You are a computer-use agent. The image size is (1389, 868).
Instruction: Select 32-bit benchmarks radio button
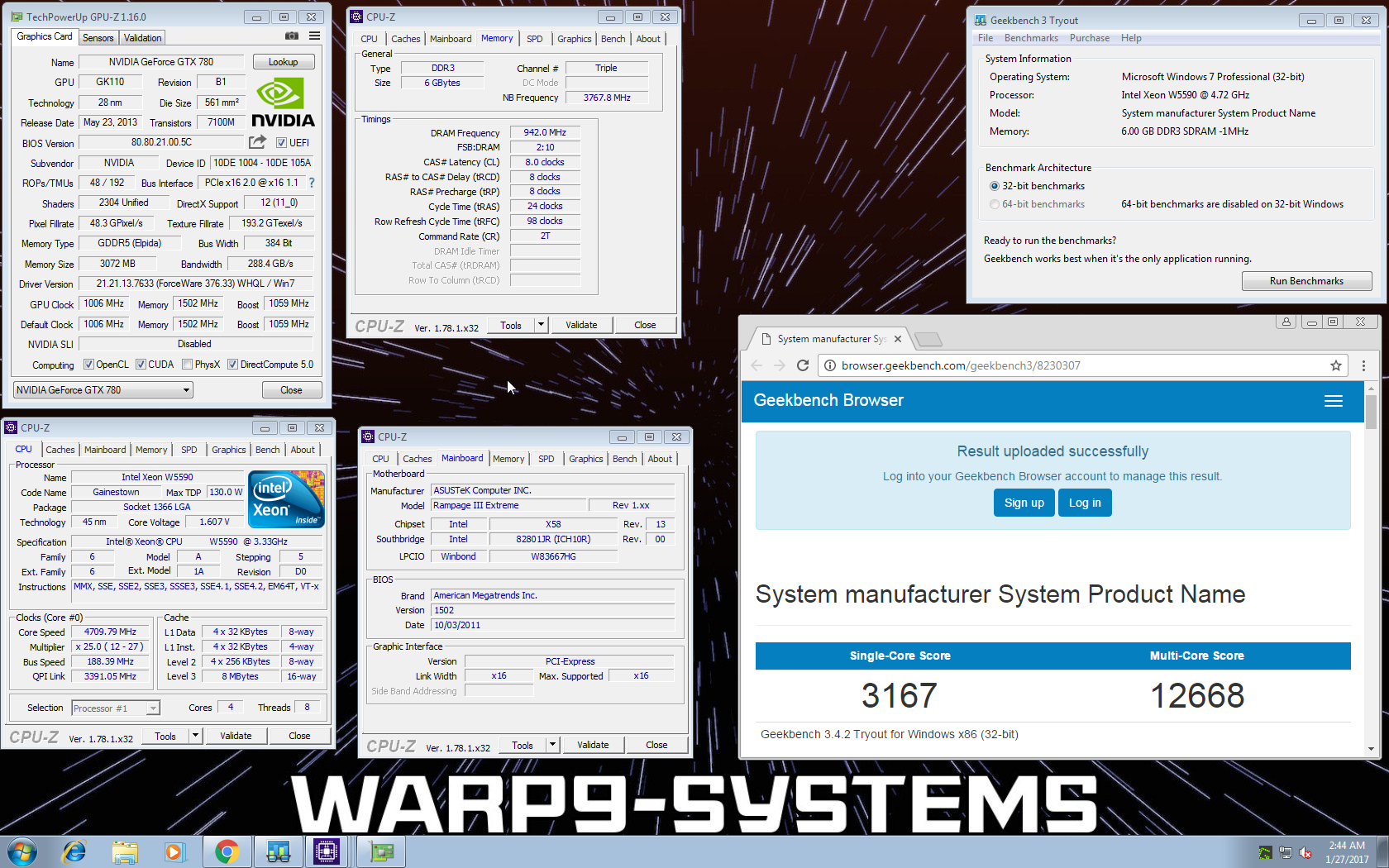(995, 186)
